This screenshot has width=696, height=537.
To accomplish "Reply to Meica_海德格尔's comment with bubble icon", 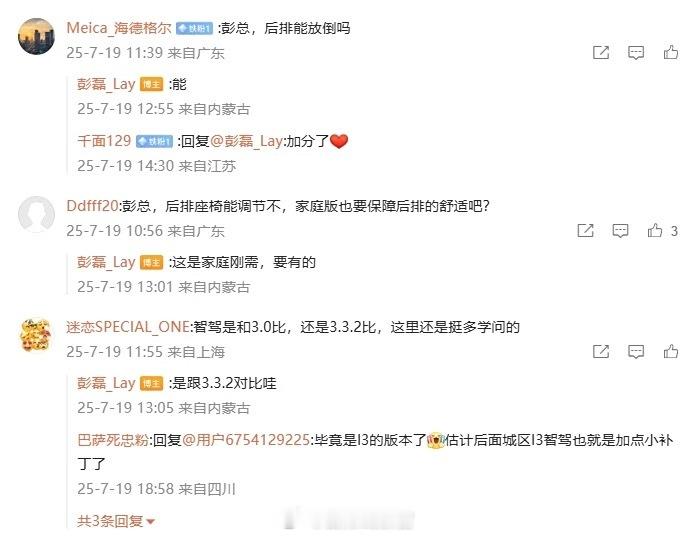I will (636, 53).
